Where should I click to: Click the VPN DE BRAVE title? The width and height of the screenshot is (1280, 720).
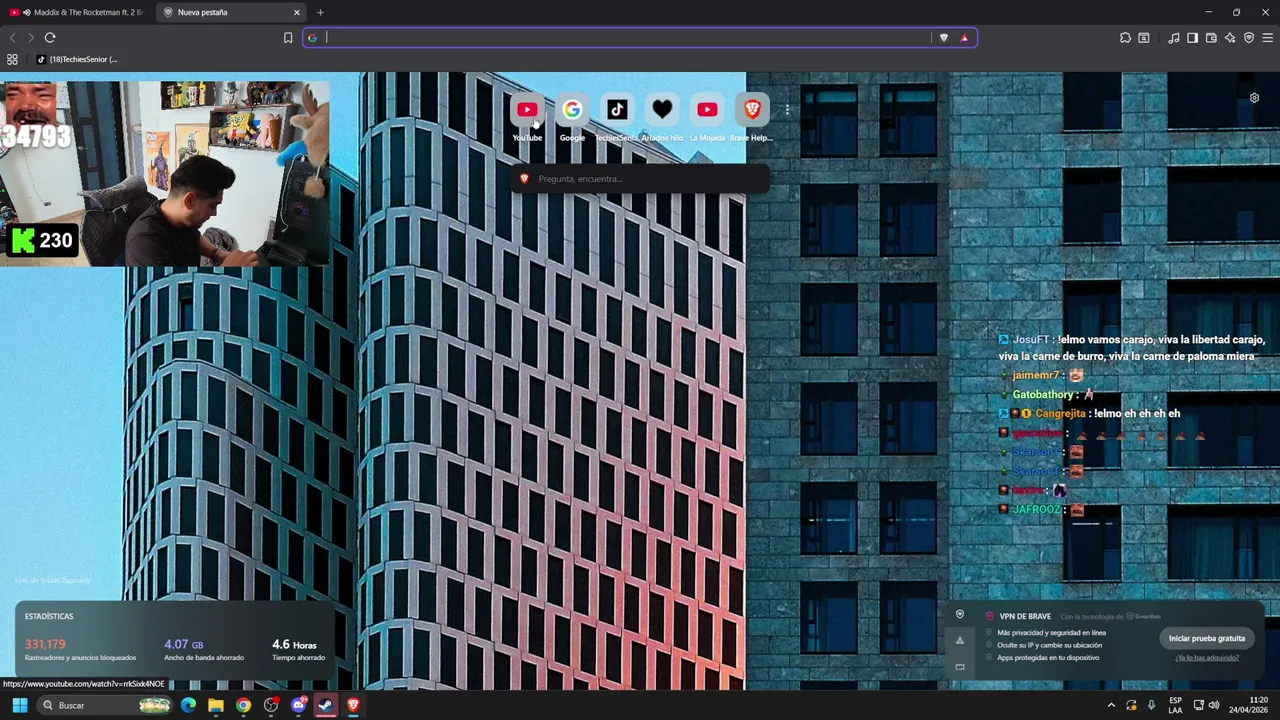coord(1025,616)
